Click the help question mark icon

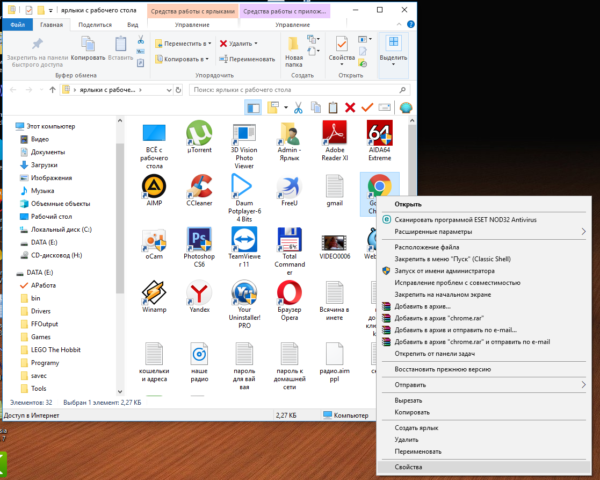click(411, 24)
